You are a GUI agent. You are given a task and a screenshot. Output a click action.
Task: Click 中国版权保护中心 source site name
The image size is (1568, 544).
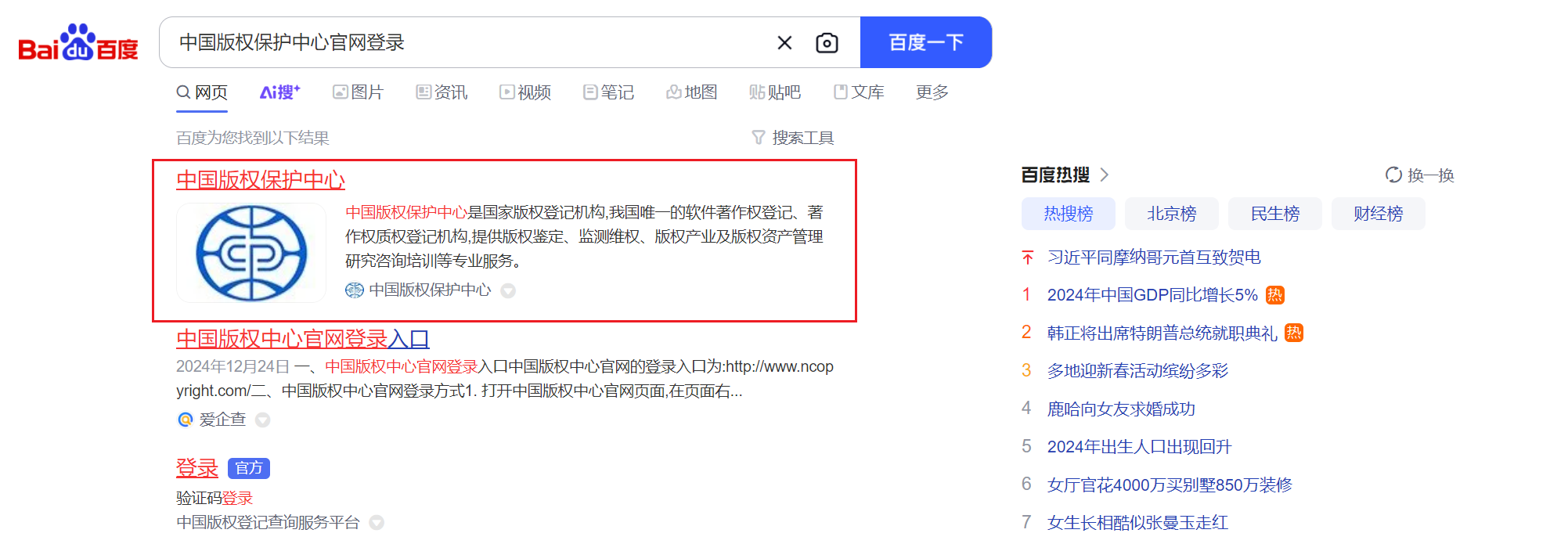click(430, 290)
